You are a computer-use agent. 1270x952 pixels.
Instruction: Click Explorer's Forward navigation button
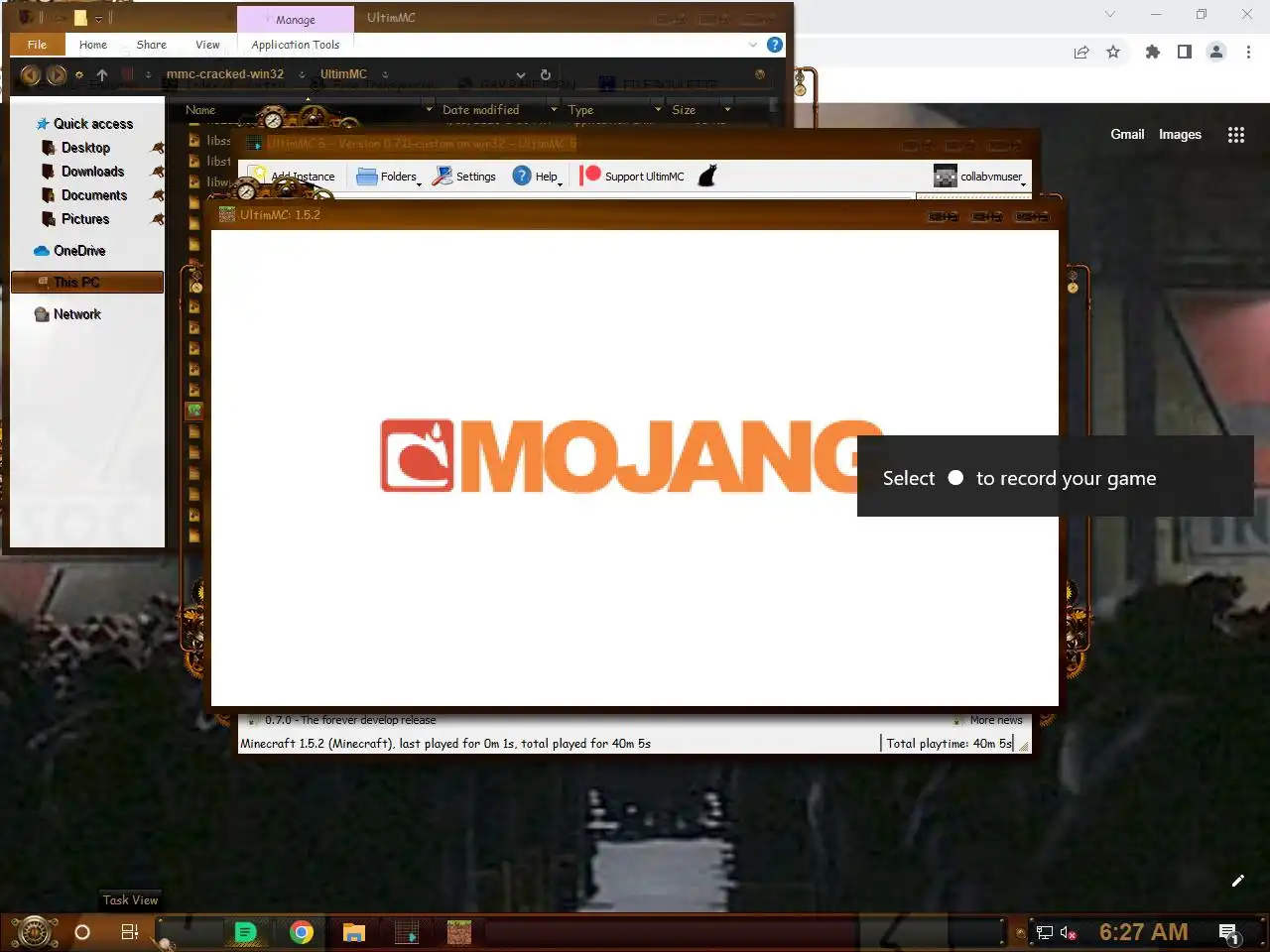point(57,75)
